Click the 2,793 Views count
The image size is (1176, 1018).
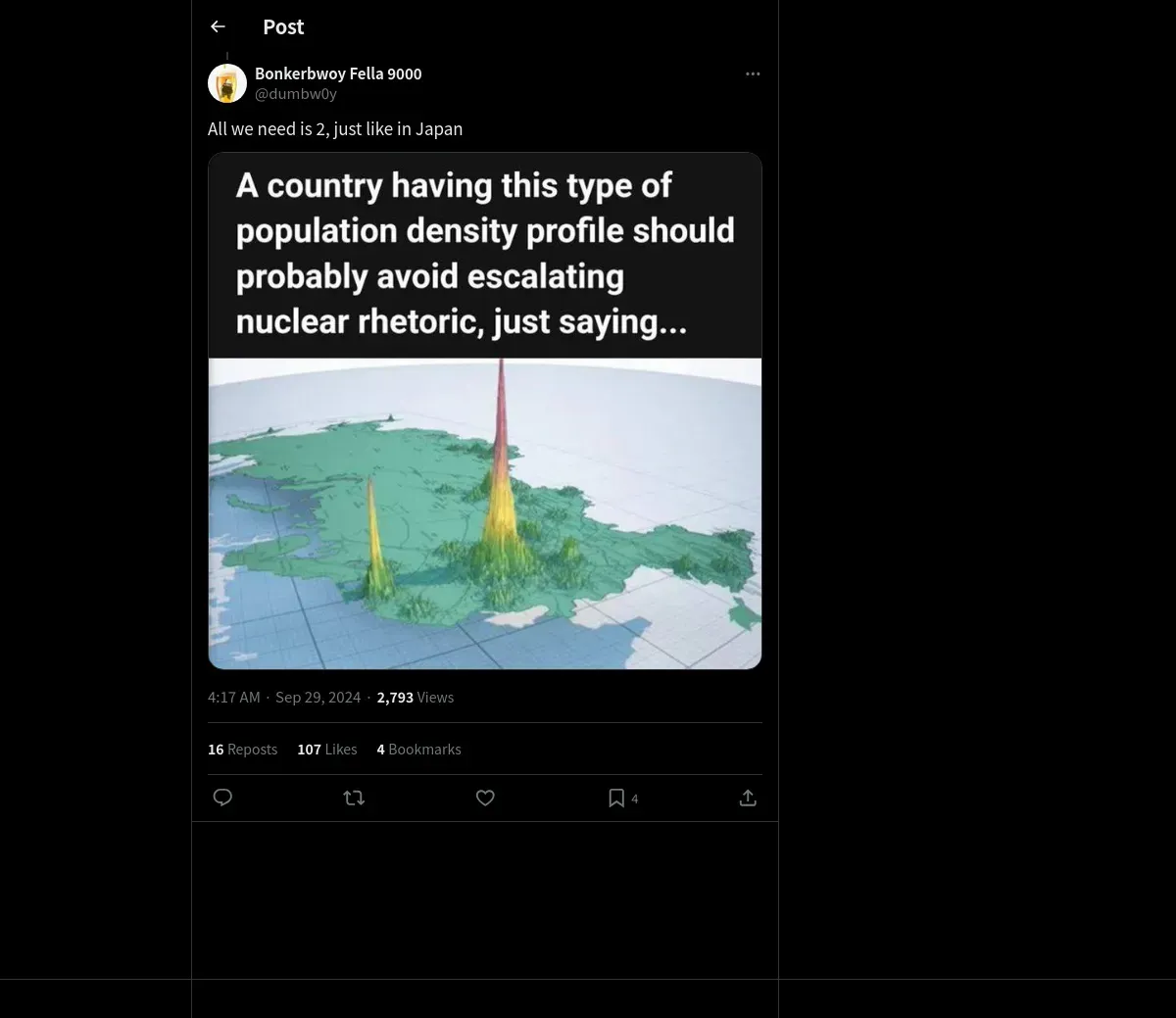pyautogui.click(x=415, y=698)
